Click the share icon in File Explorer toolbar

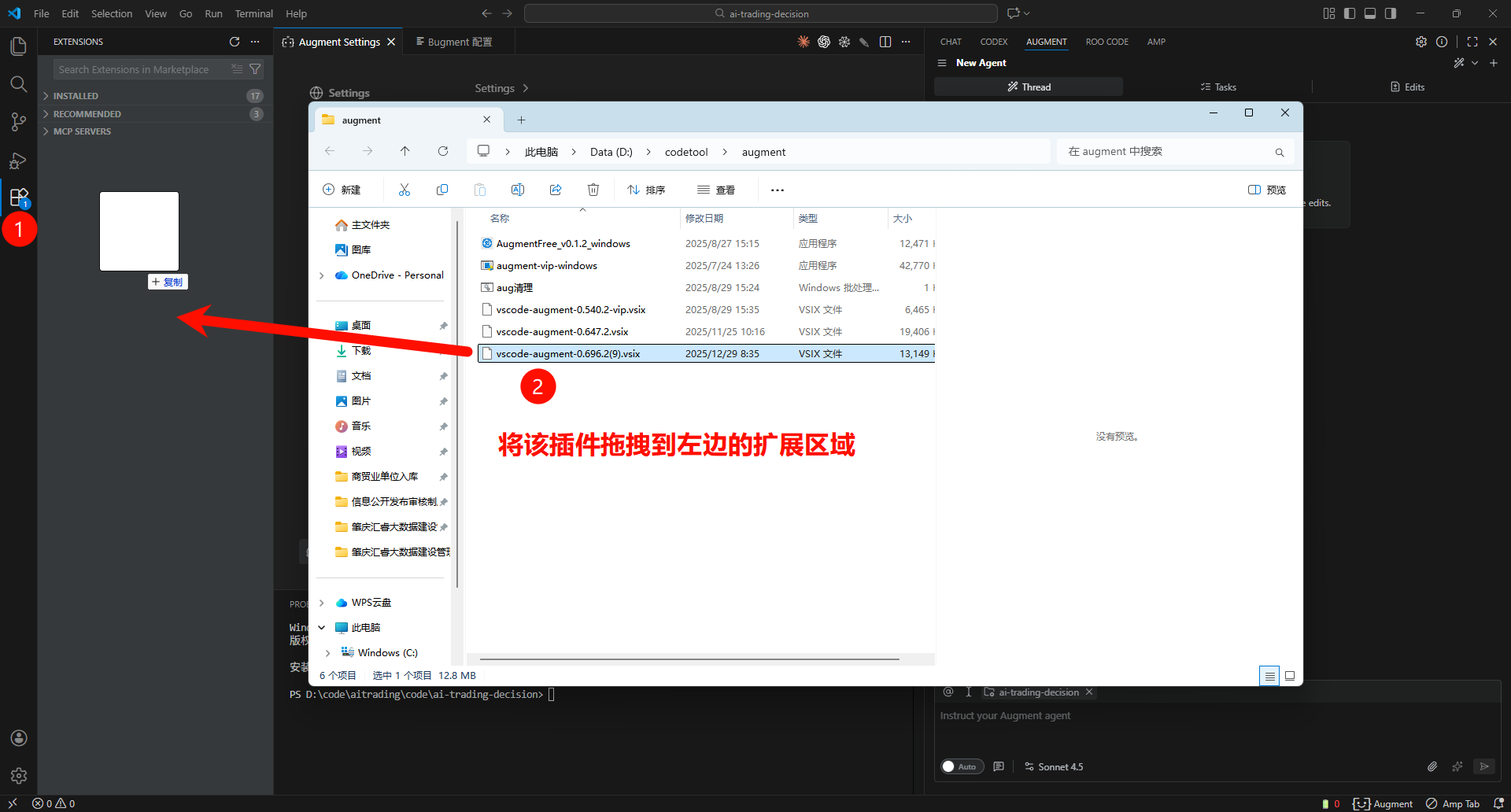pyautogui.click(x=556, y=190)
